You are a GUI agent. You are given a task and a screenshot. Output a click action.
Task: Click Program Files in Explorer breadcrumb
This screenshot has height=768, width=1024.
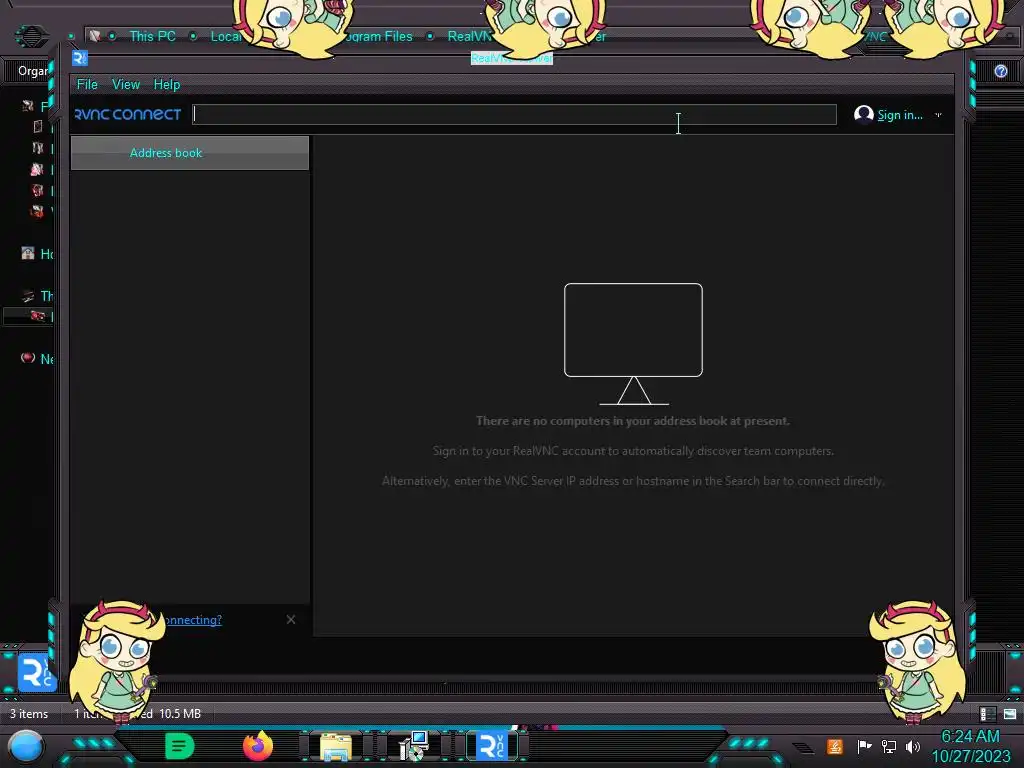(379, 37)
